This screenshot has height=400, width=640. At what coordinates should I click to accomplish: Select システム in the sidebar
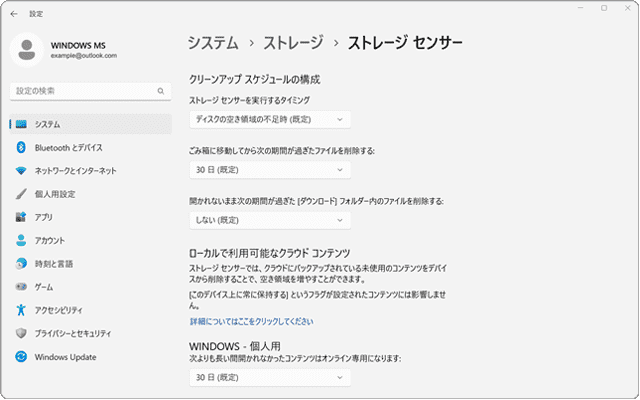(x=91, y=124)
